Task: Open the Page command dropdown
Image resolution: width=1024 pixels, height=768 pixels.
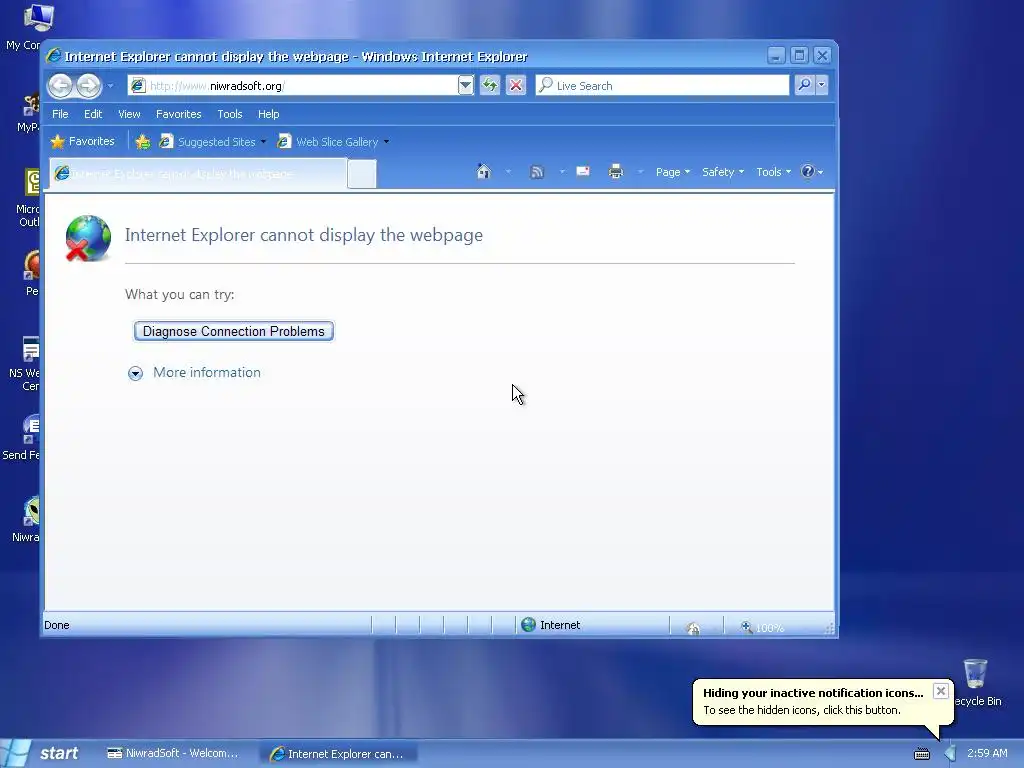Action: point(673,172)
